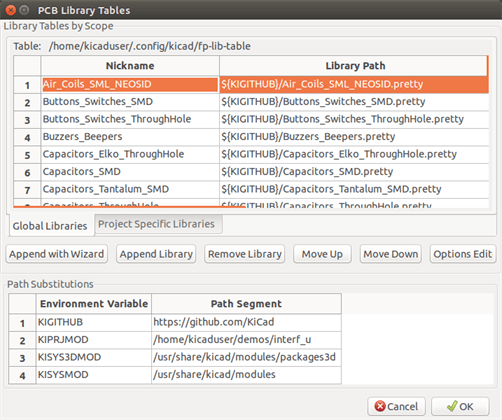
Task: Select the KISYS3DMOD environment variable cell
Action: (x=94, y=357)
